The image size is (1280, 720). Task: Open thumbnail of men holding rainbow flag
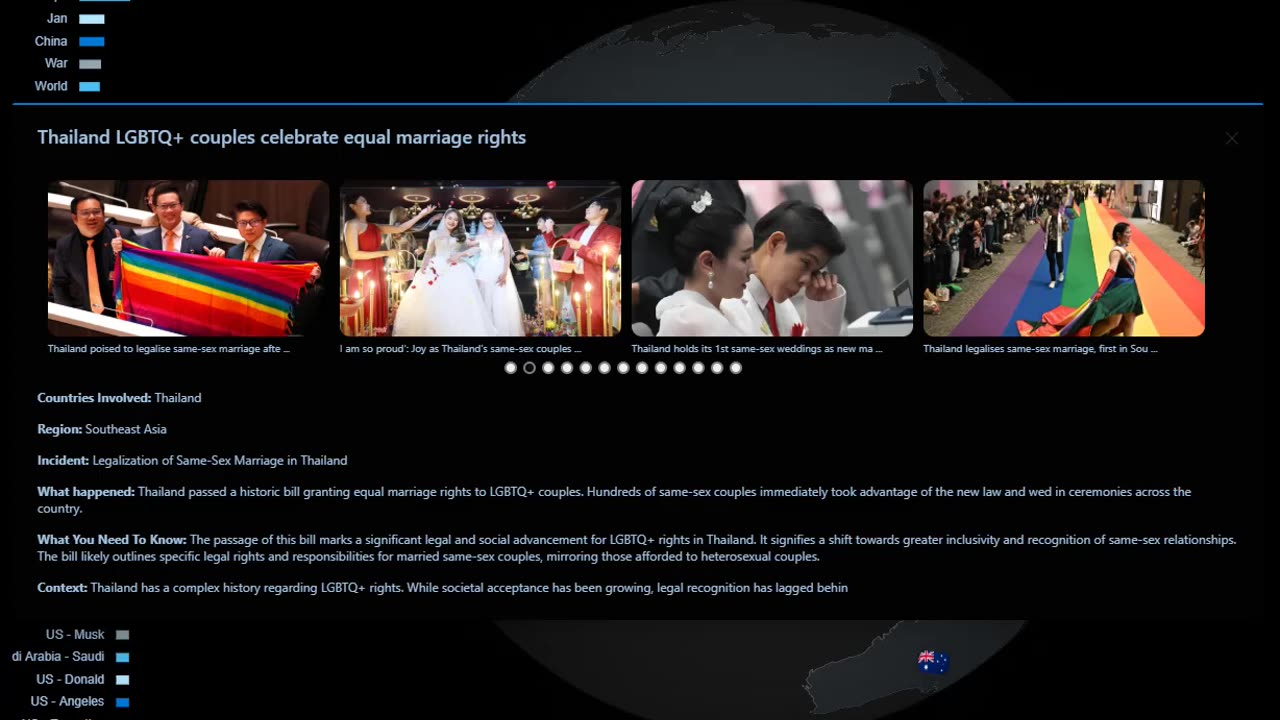click(188, 258)
